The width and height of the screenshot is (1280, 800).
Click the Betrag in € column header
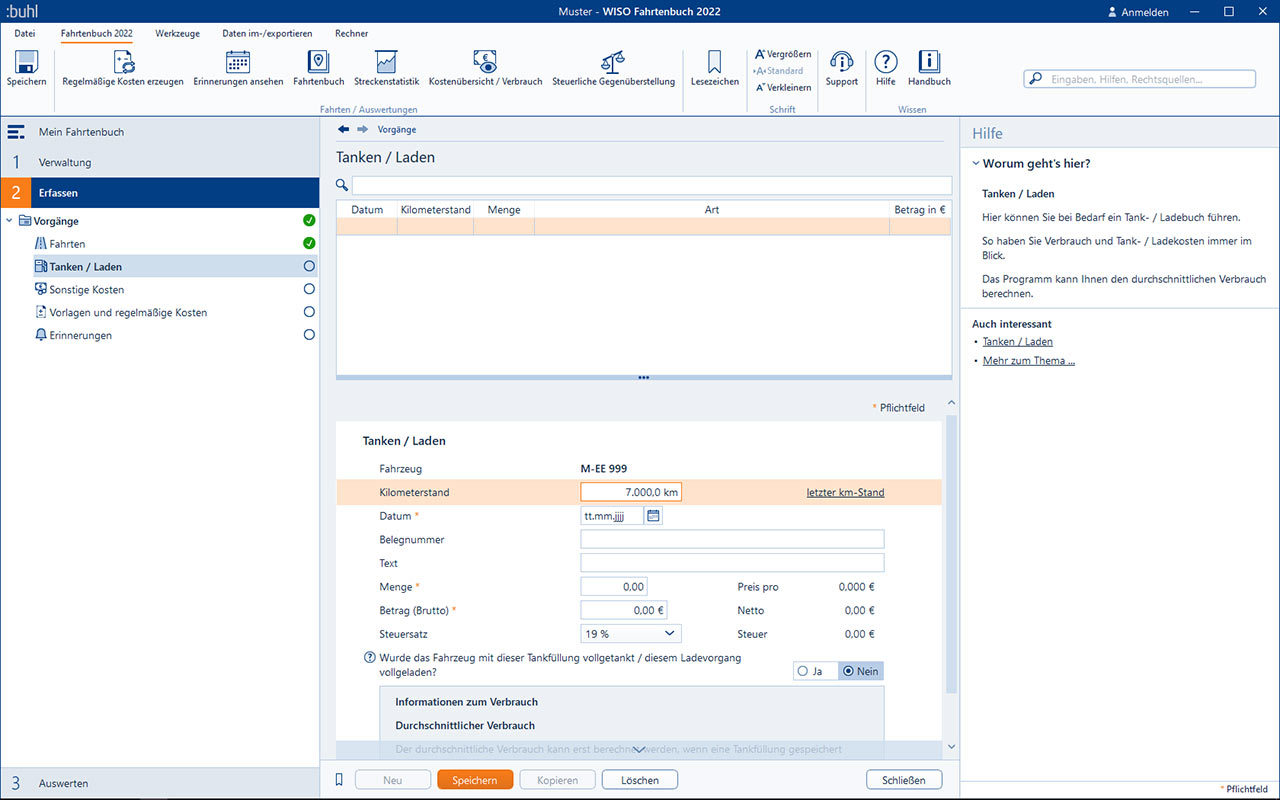click(920, 210)
